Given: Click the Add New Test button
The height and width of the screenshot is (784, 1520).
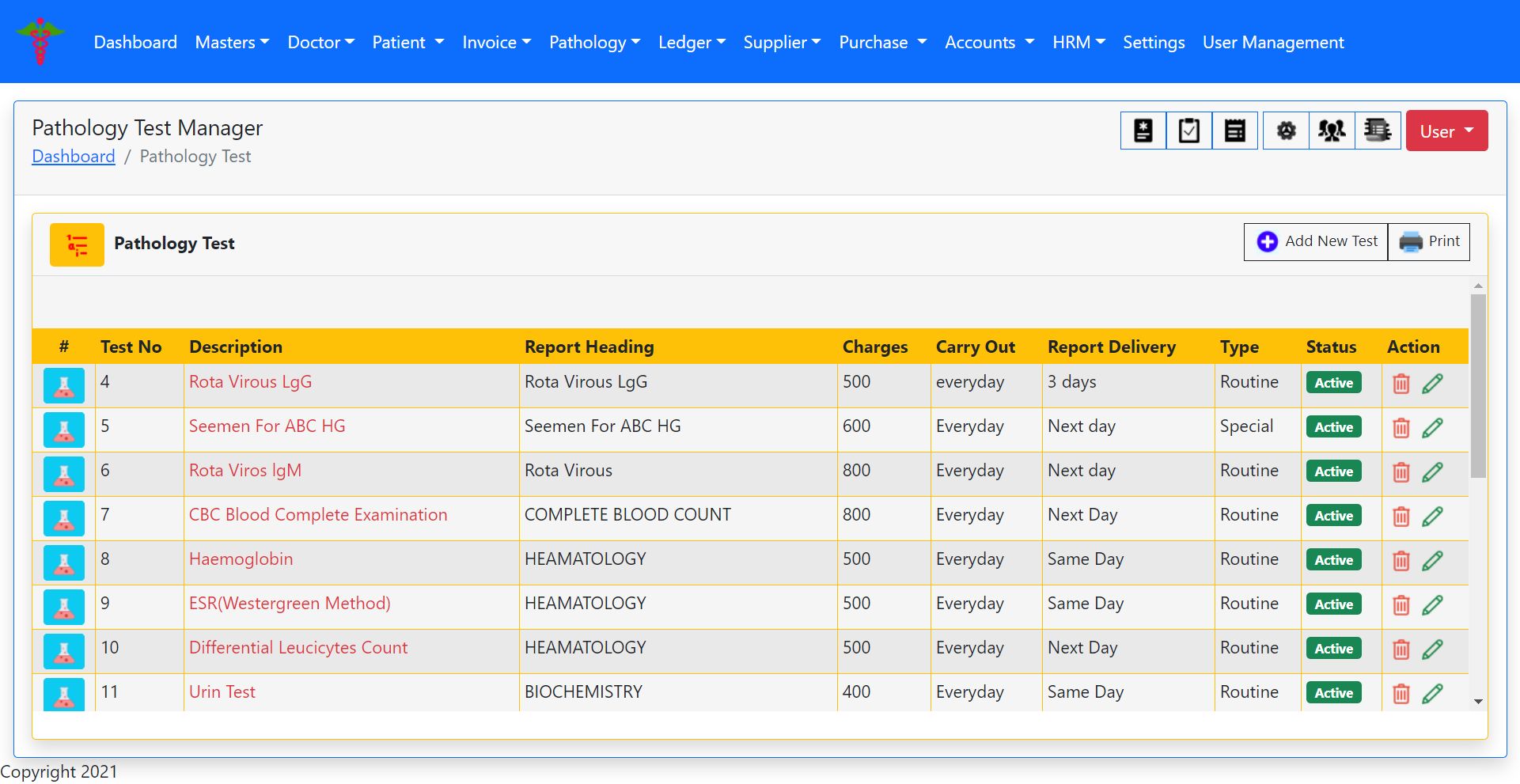Looking at the screenshot, I should click(x=1316, y=242).
